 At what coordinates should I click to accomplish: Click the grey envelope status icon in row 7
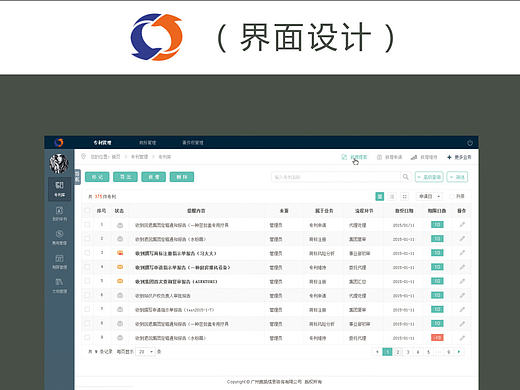click(x=120, y=310)
